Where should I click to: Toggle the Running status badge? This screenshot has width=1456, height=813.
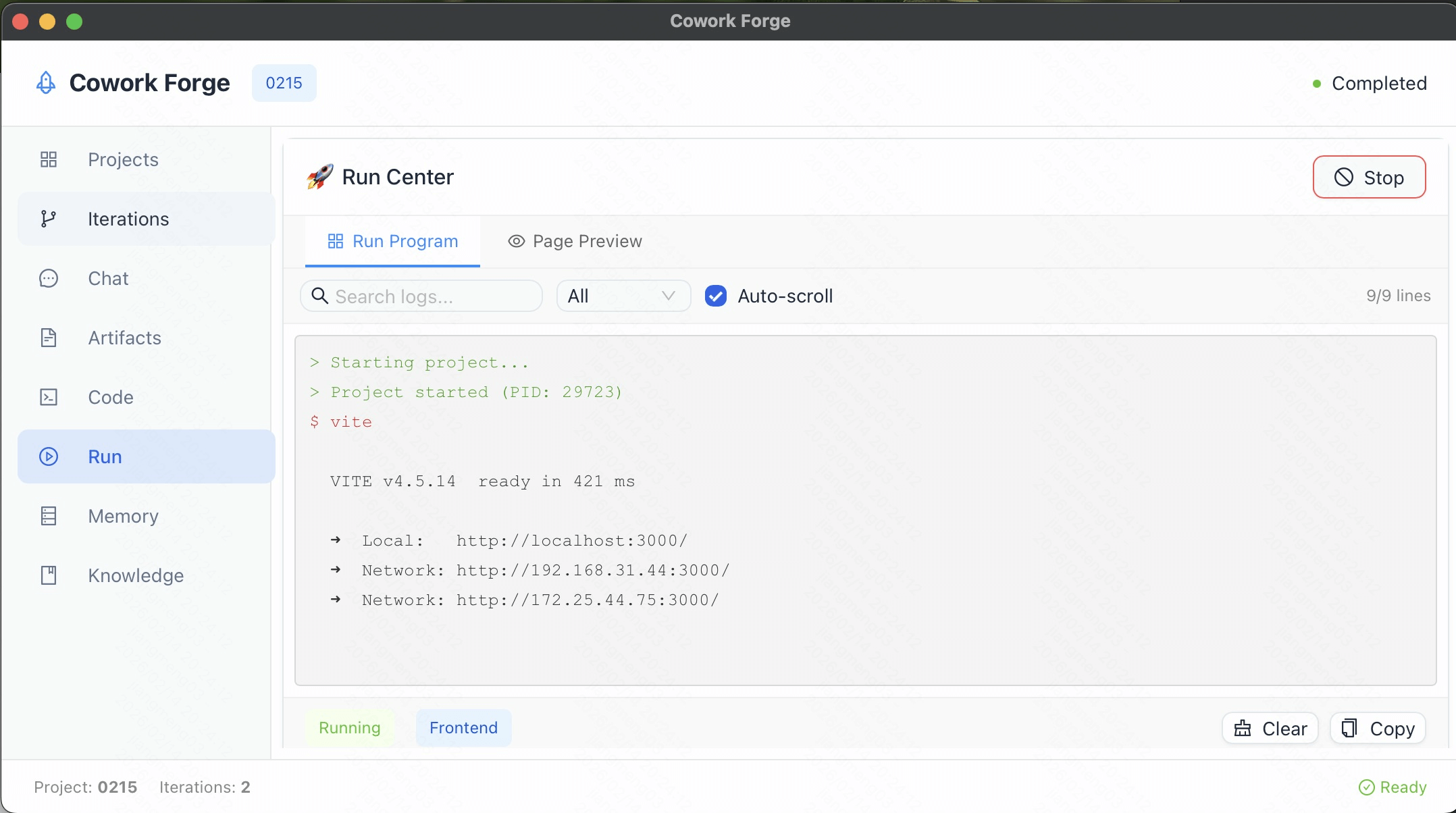click(349, 727)
